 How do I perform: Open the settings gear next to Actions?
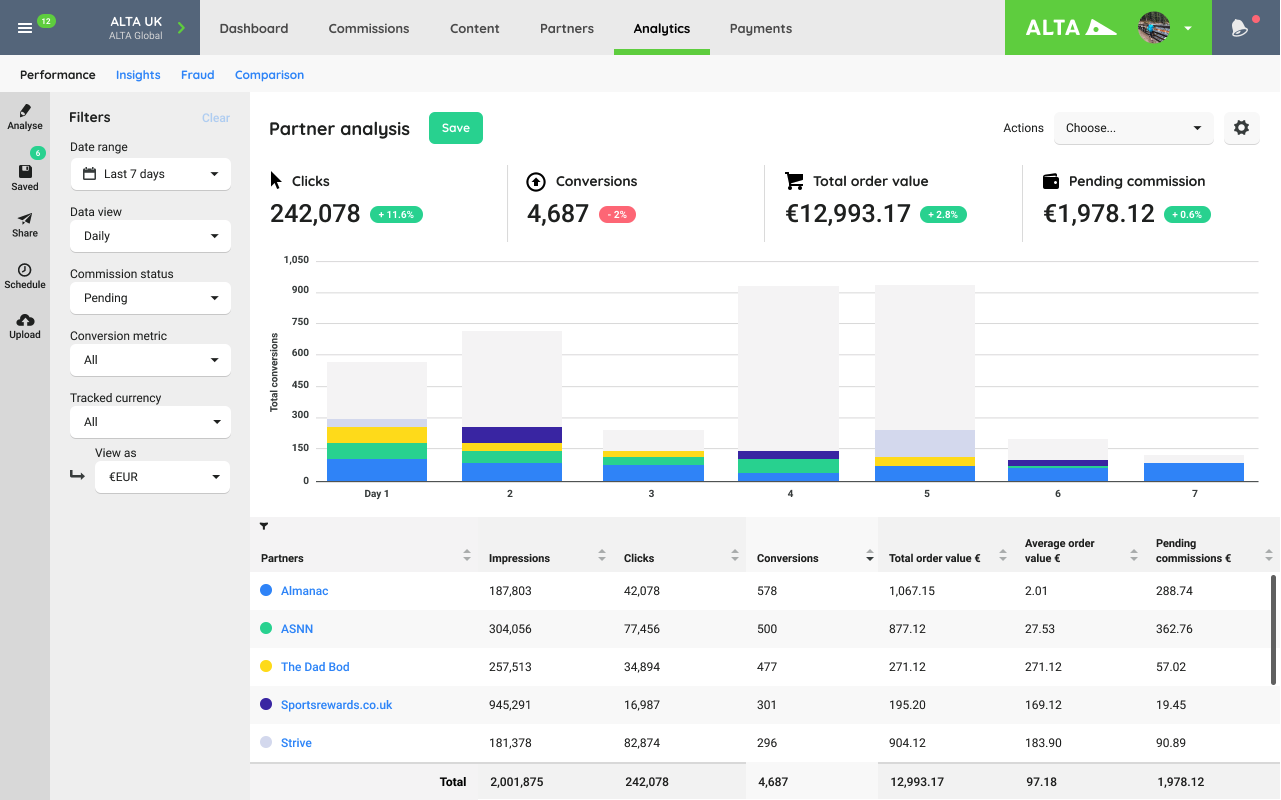coord(1241,128)
